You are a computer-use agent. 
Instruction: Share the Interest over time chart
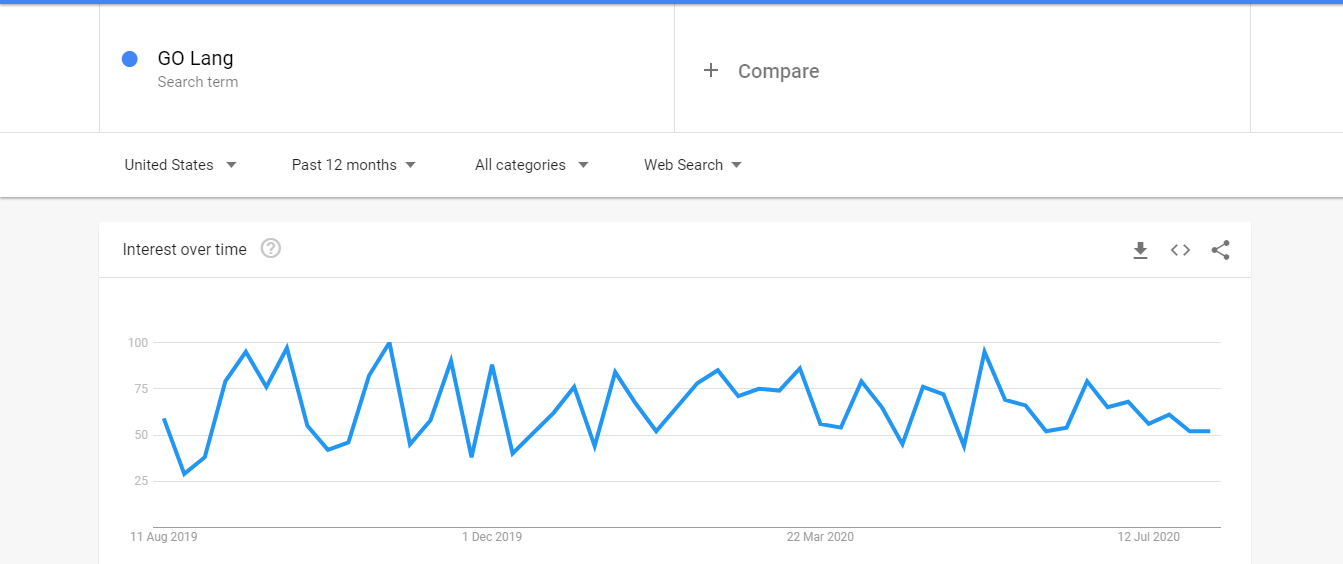click(1220, 250)
